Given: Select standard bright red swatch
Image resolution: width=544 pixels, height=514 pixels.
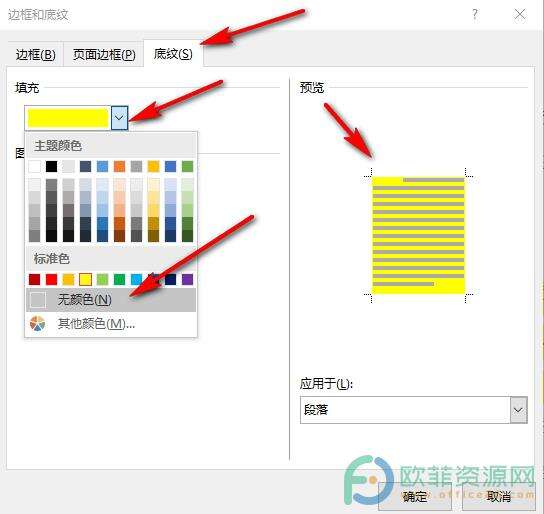Looking at the screenshot, I should click(51, 279).
